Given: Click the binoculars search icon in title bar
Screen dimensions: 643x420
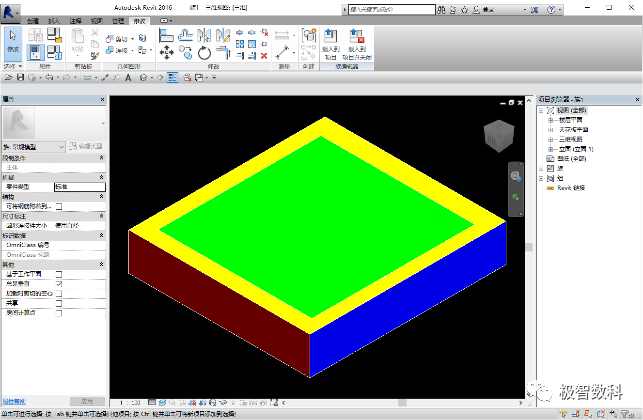Looking at the screenshot, I should click(441, 9).
